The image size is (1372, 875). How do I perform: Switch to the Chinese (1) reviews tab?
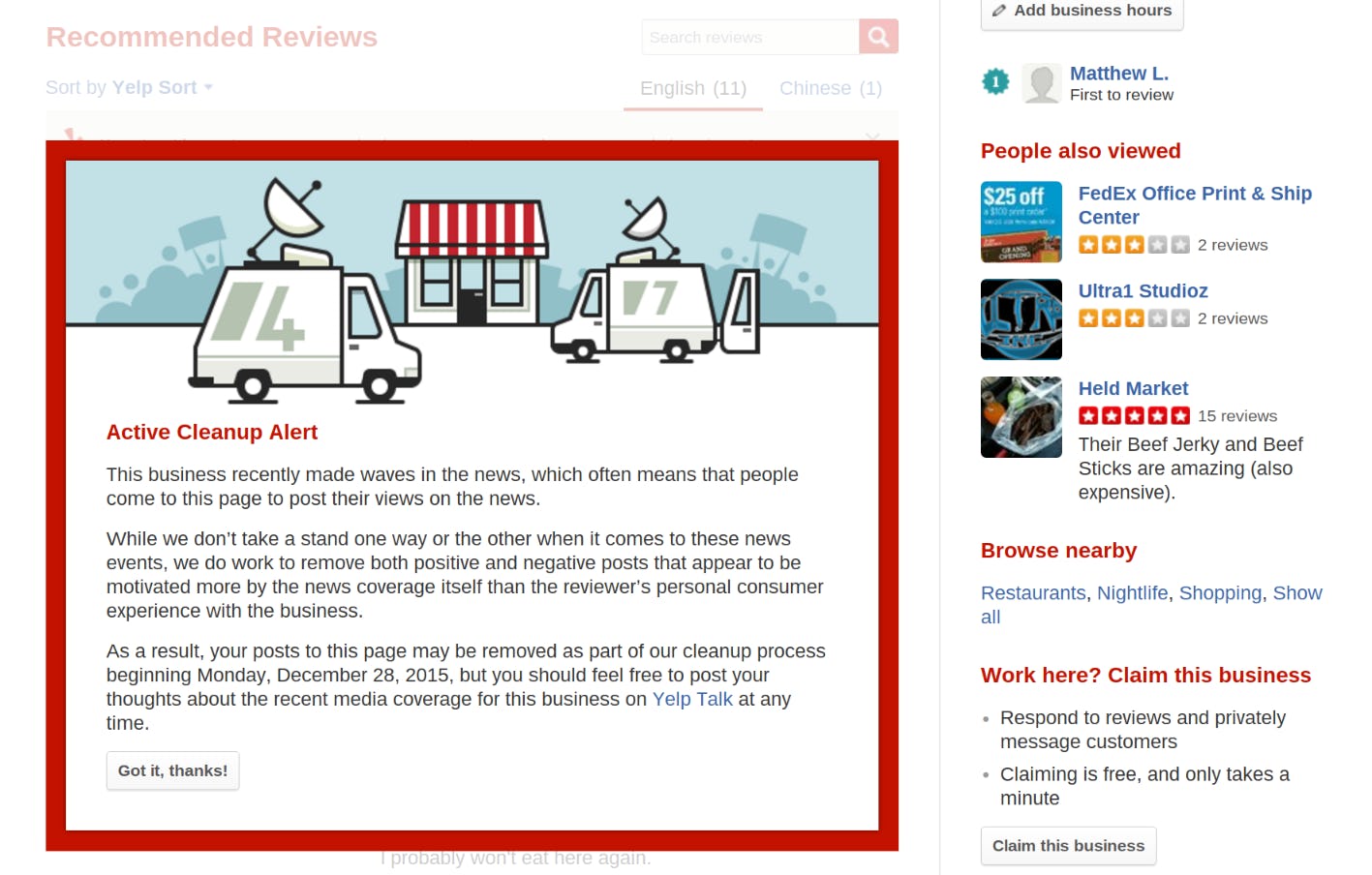(830, 88)
